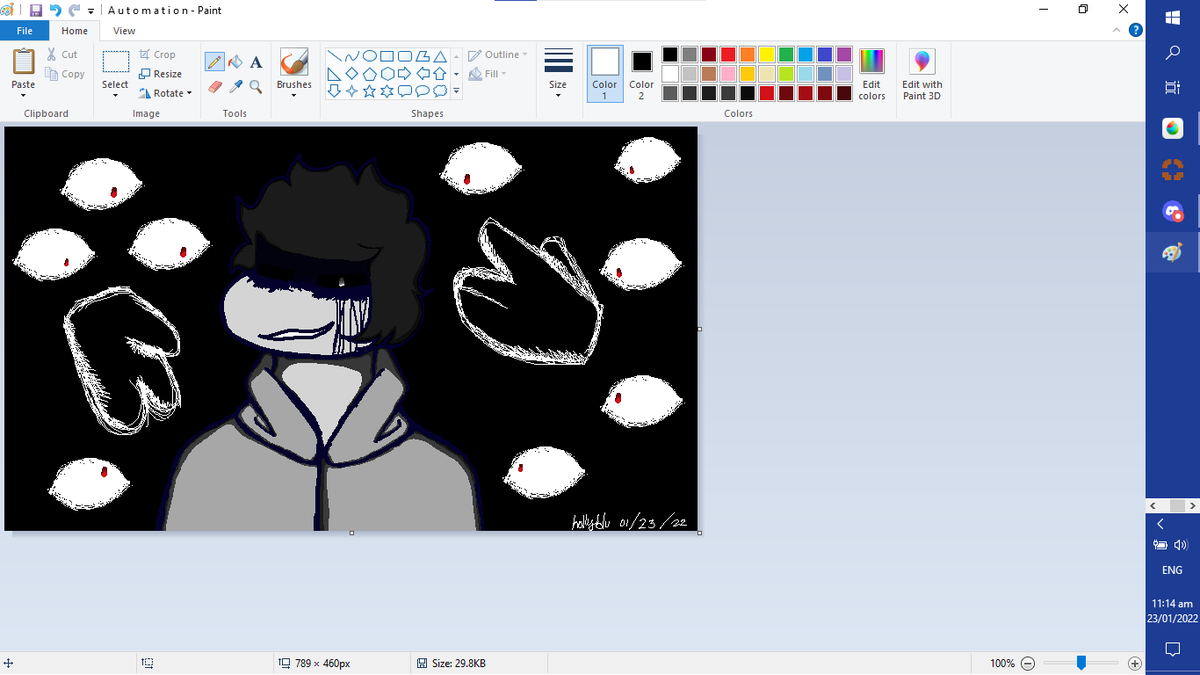
Task: Choose the Diamond shape
Action: coord(352,73)
